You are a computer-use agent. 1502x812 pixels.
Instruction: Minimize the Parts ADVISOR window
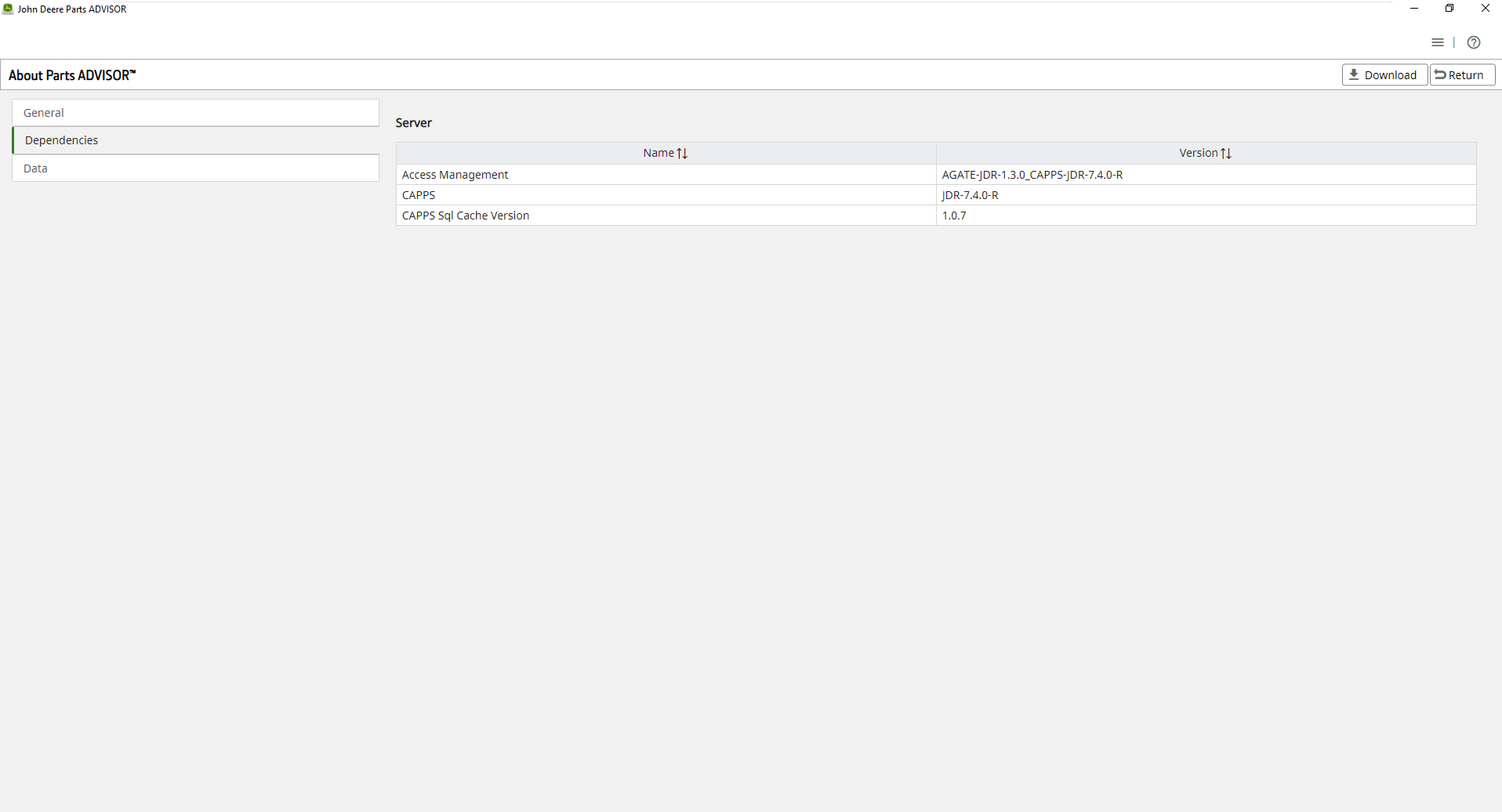tap(1414, 9)
